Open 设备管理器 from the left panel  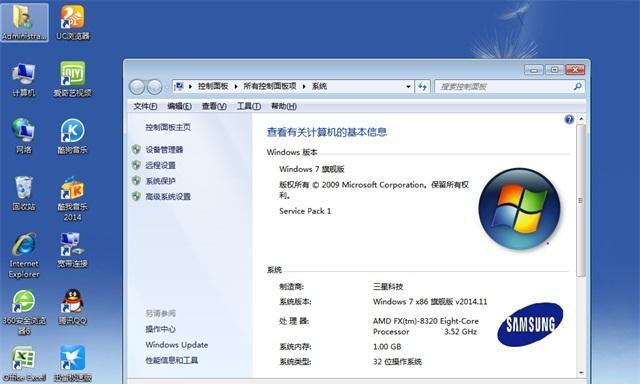click(x=164, y=150)
